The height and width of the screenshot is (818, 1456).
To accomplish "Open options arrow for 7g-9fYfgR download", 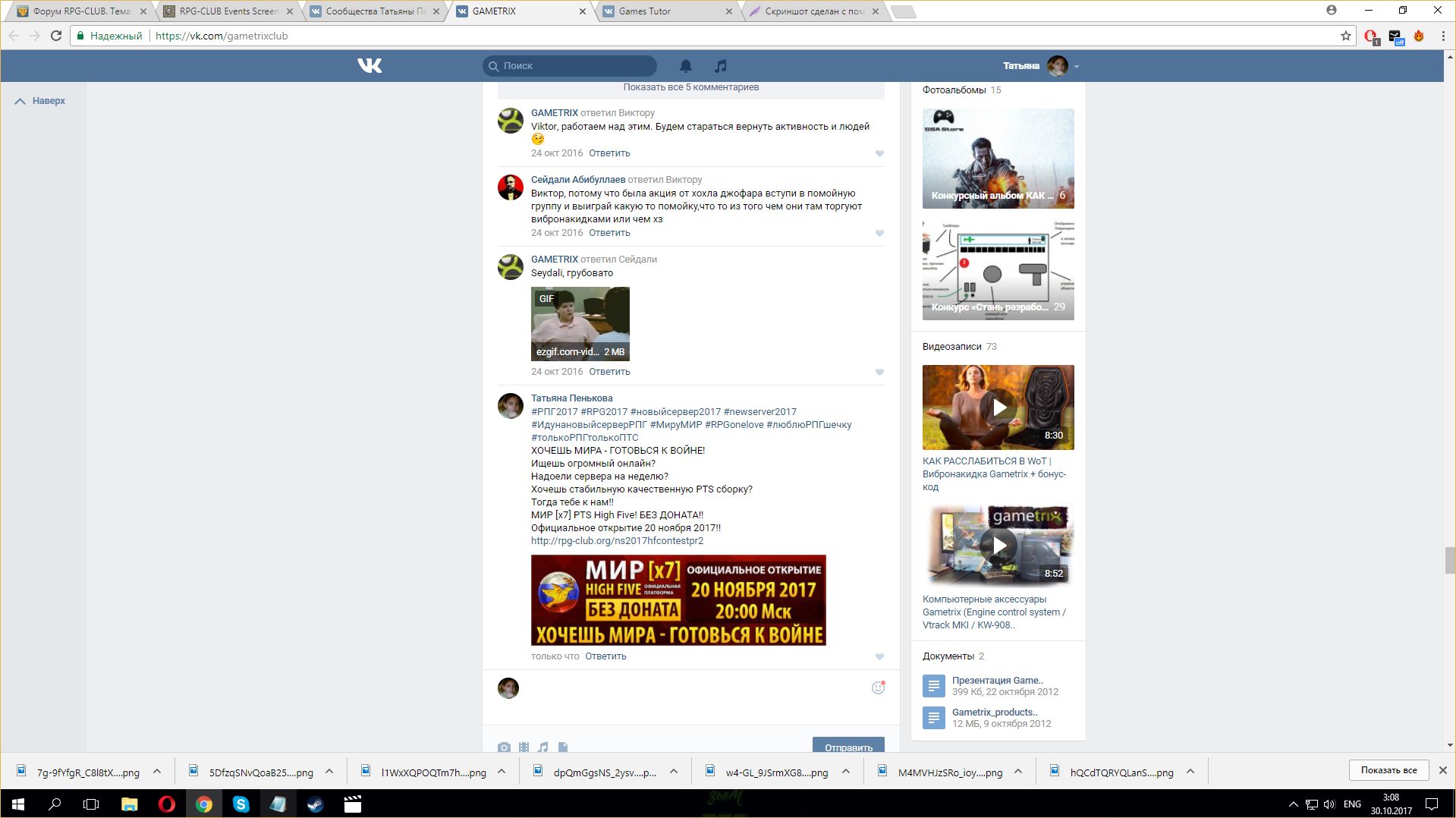I will pyautogui.click(x=157, y=772).
